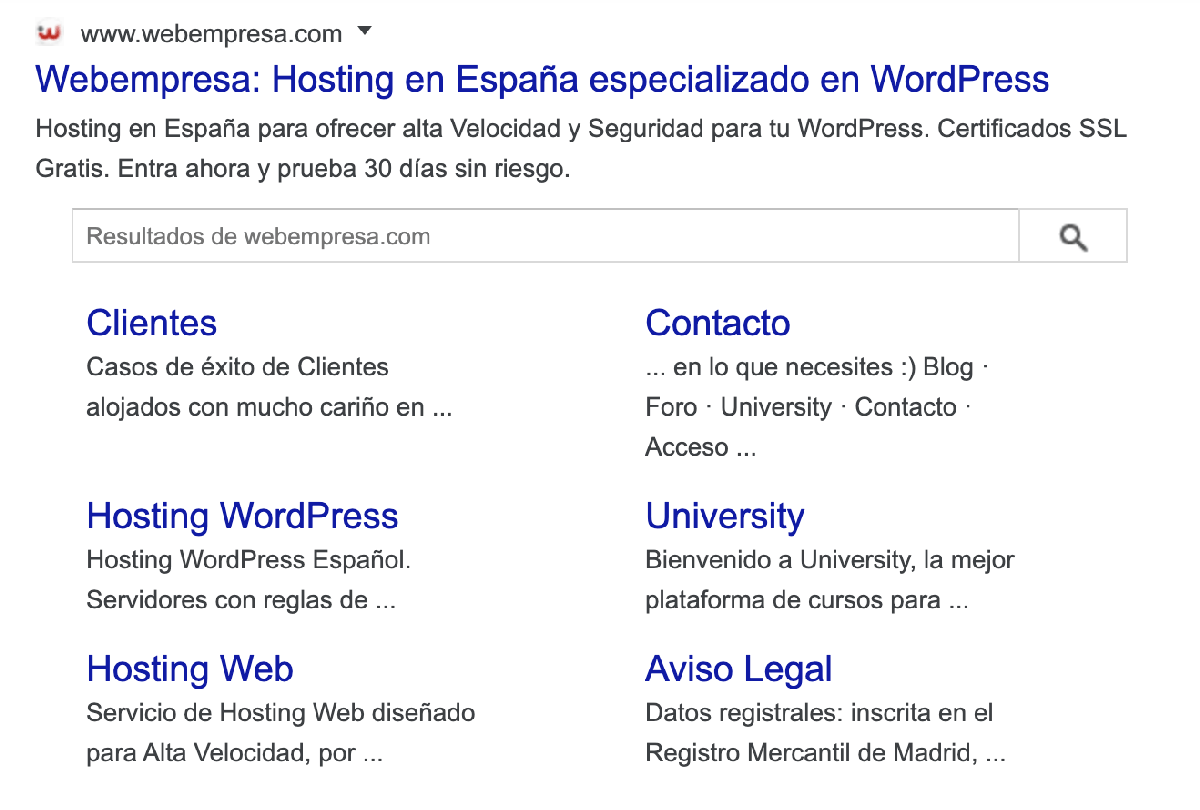
Task: Go to the Aviso Legal sitelink
Action: click(739, 669)
